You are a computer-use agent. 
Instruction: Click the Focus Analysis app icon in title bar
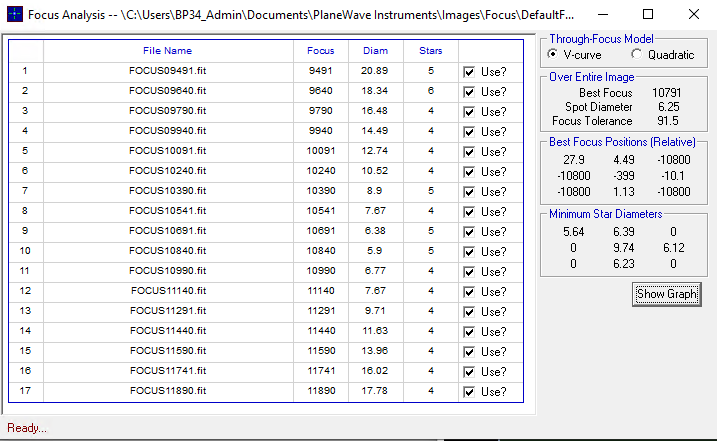pyautogui.click(x=13, y=15)
